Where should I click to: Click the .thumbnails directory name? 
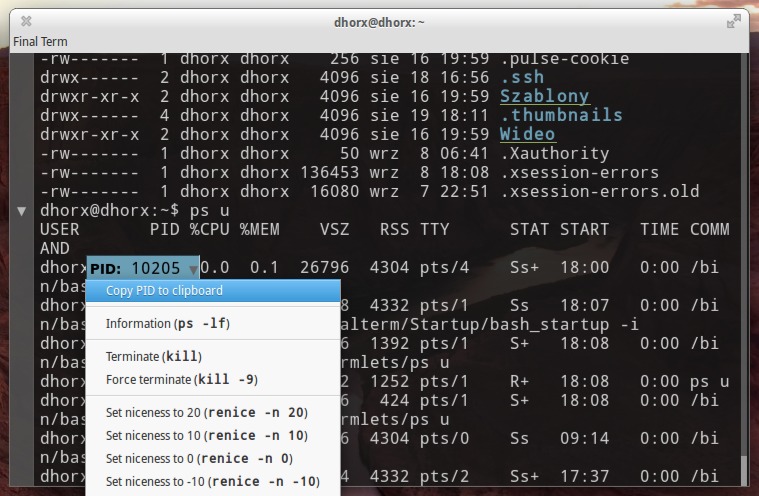click(562, 115)
